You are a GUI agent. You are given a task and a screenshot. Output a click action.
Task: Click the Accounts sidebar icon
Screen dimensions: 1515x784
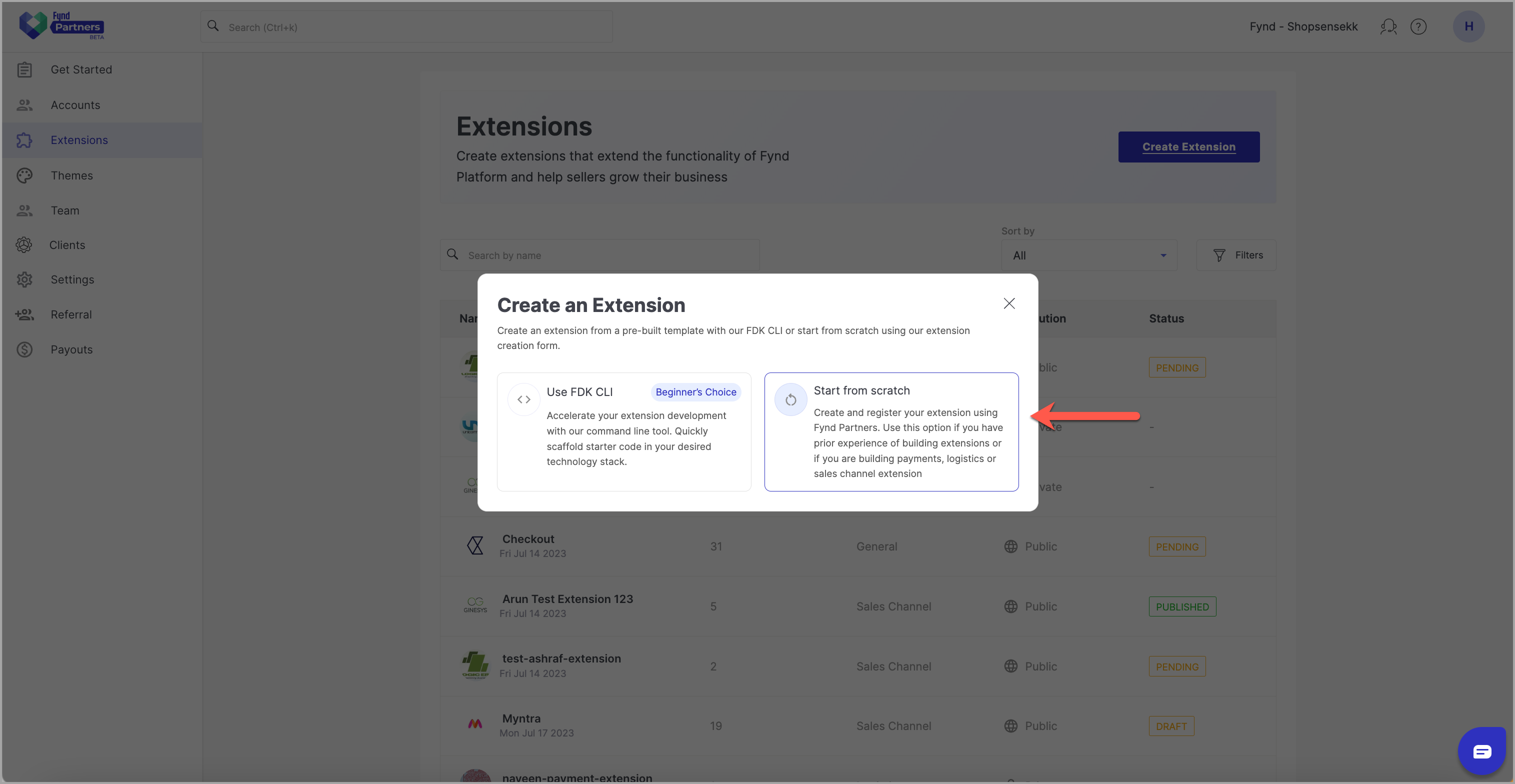tap(24, 105)
